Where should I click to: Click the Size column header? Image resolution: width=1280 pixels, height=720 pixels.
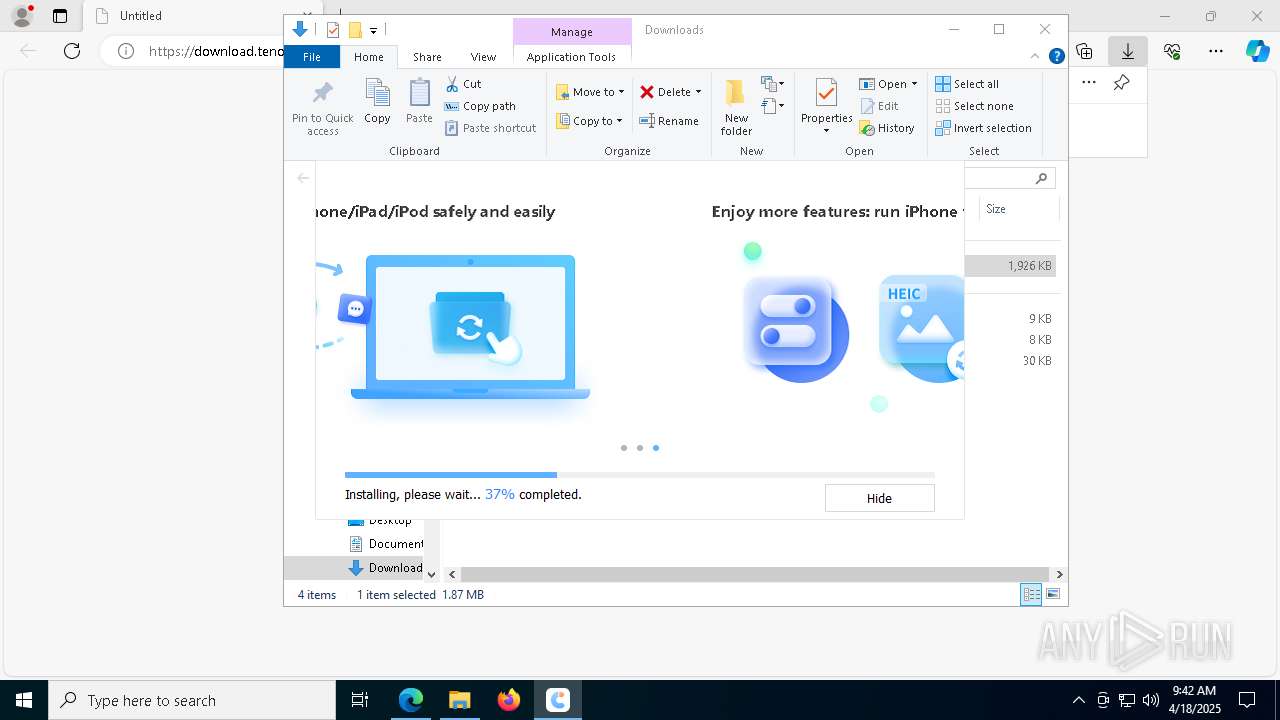(x=1020, y=209)
